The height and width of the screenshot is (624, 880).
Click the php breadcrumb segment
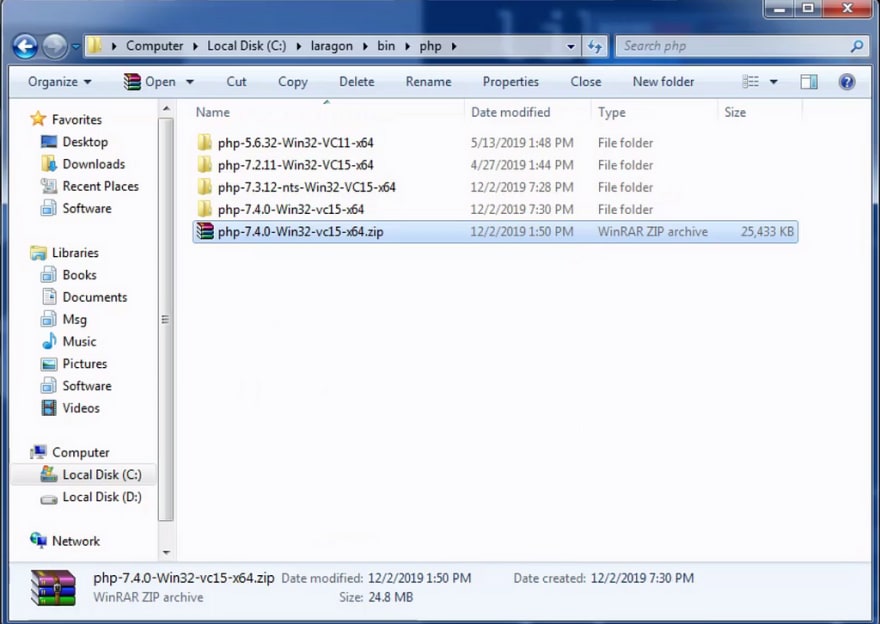pos(430,46)
